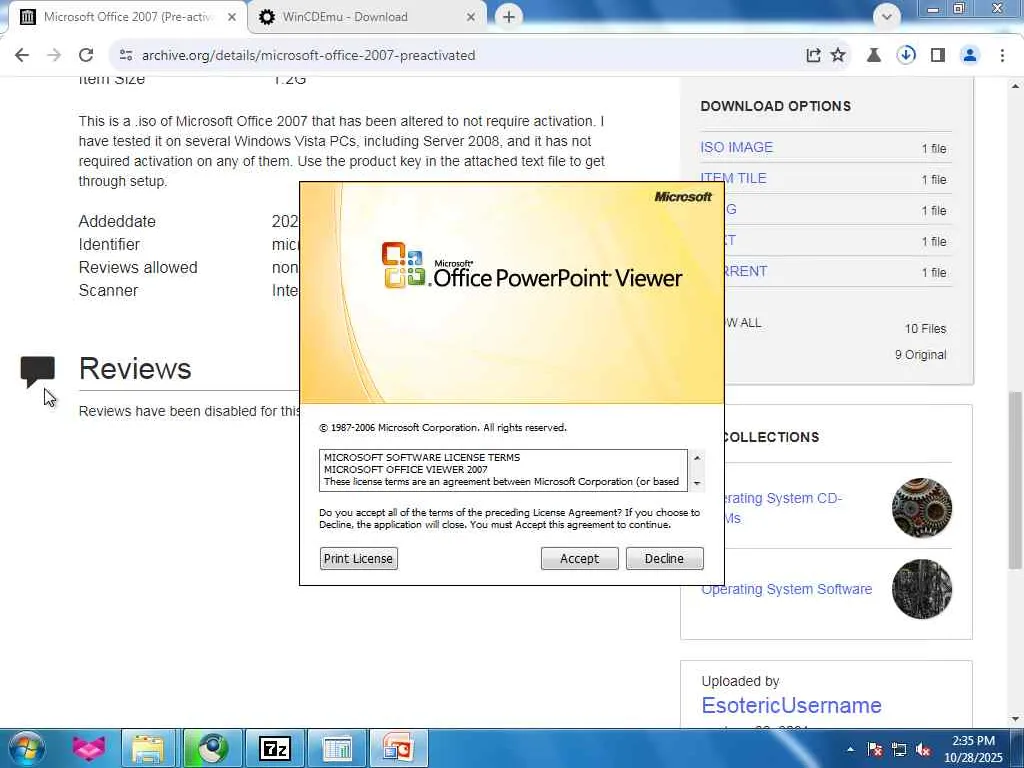
Task: Open a new browser tab
Action: (509, 17)
